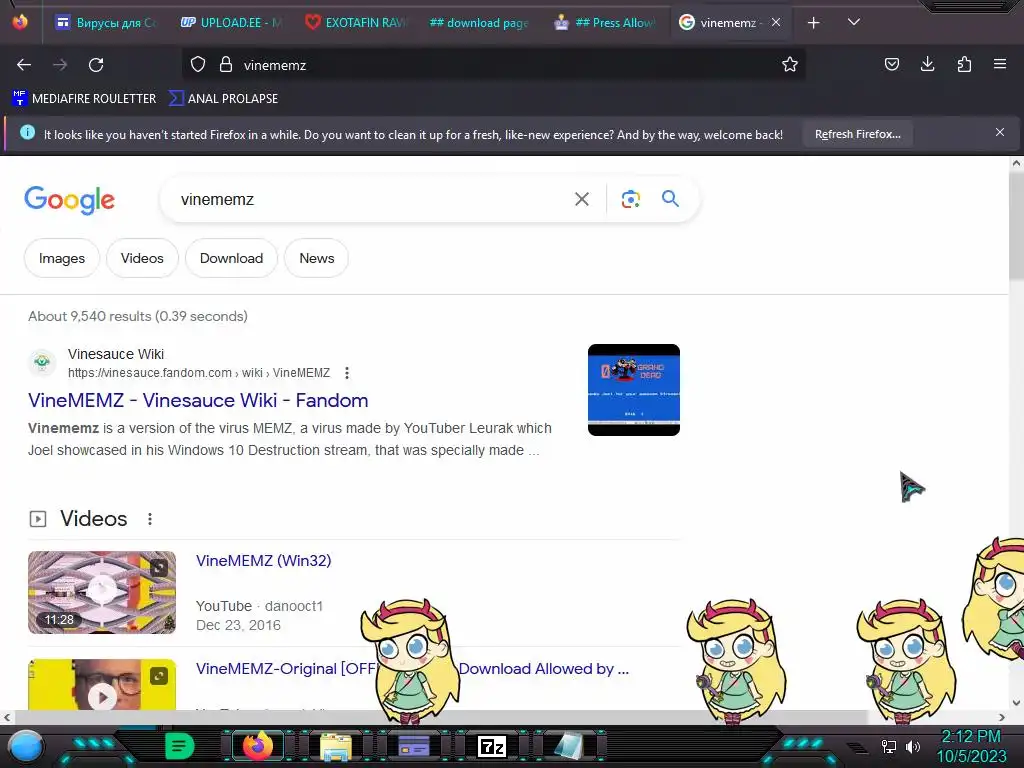1024x768 pixels.
Task: Switch to the Вирусы для tab
Action: pyautogui.click(x=105, y=23)
